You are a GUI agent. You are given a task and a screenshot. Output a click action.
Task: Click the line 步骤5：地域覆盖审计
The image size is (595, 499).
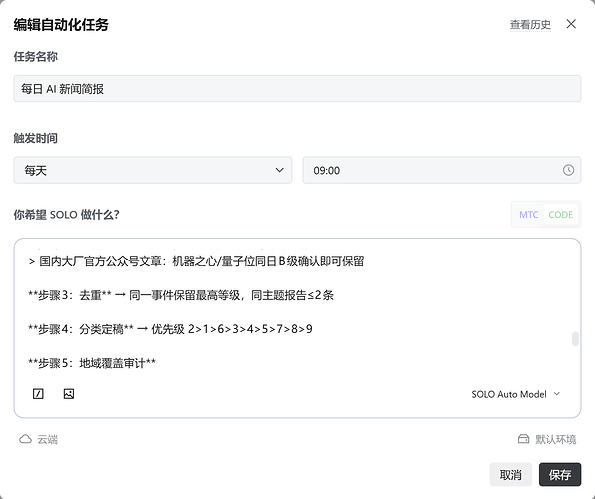92,363
